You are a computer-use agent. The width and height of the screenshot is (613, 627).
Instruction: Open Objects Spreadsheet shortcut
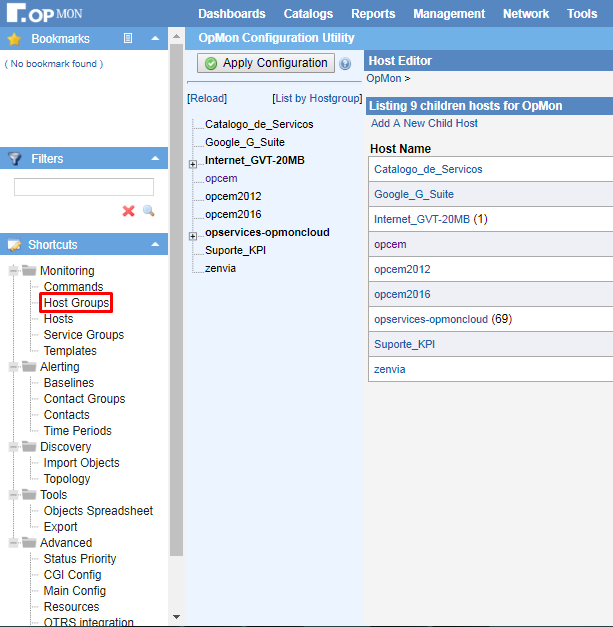tap(98, 511)
